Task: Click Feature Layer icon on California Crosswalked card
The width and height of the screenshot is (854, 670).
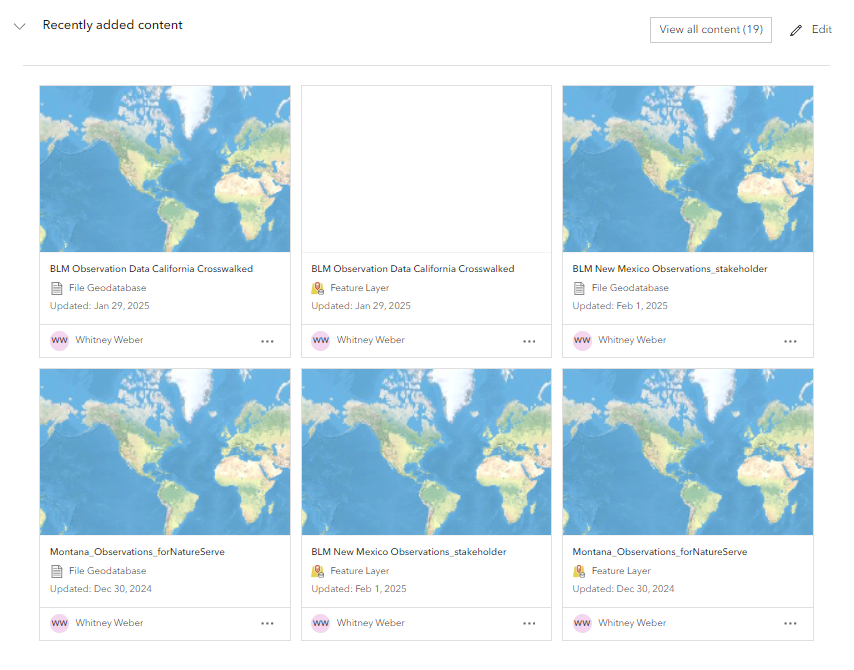Action: [x=318, y=288]
